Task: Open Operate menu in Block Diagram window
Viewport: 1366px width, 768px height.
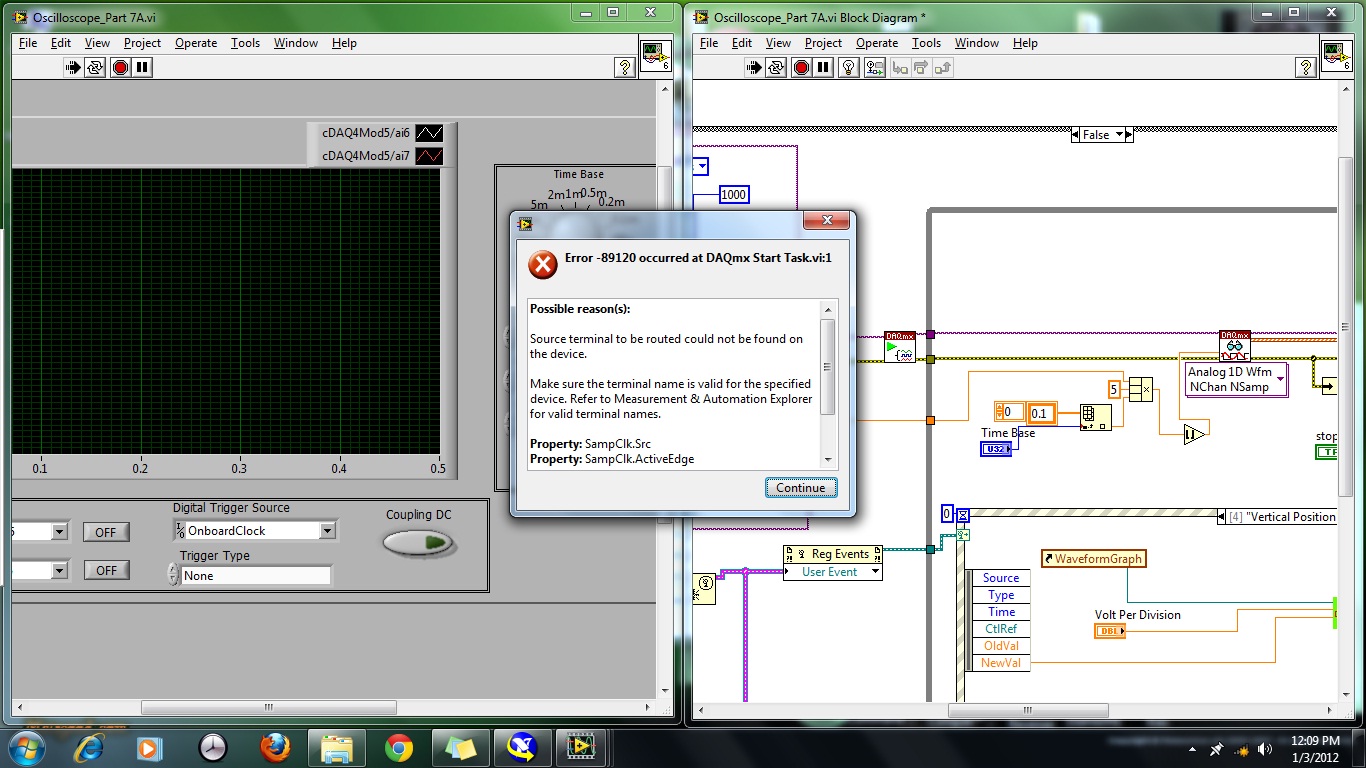Action: point(877,43)
